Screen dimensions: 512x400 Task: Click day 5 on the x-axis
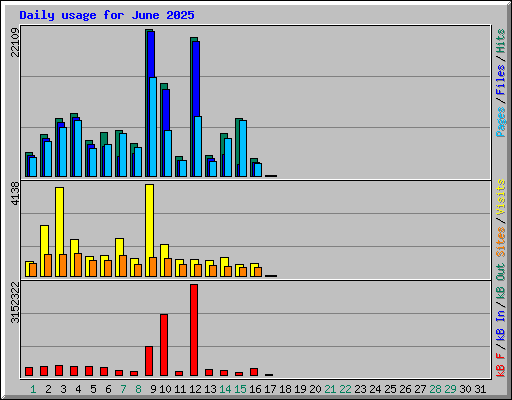[x=93, y=389]
